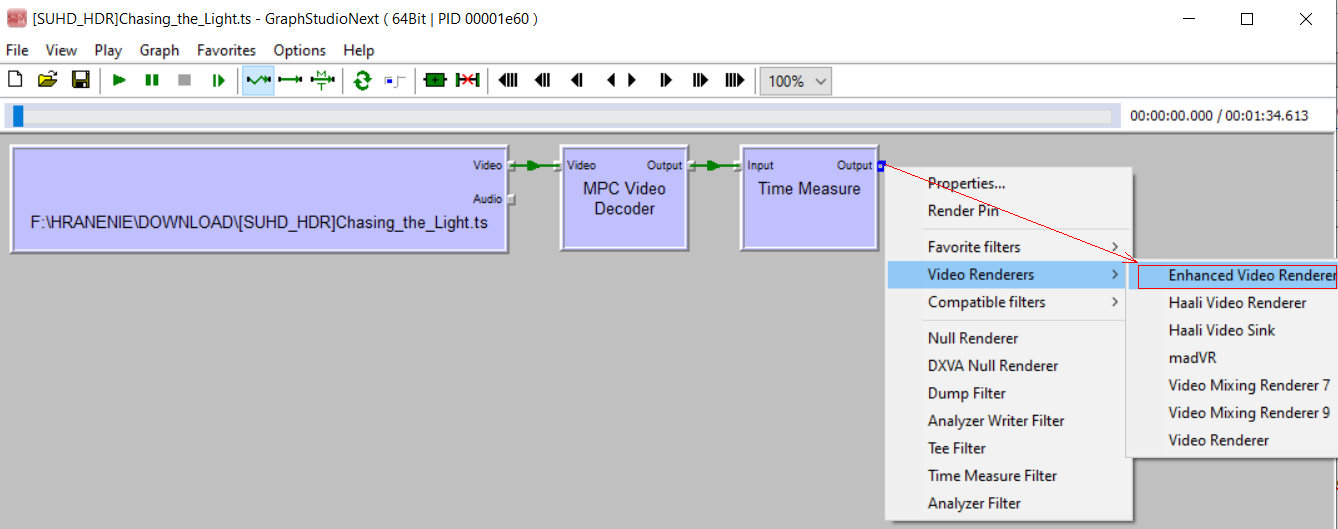Choose Properties... in the context menu
The height and width of the screenshot is (529, 1338).
pyautogui.click(x=1009, y=183)
